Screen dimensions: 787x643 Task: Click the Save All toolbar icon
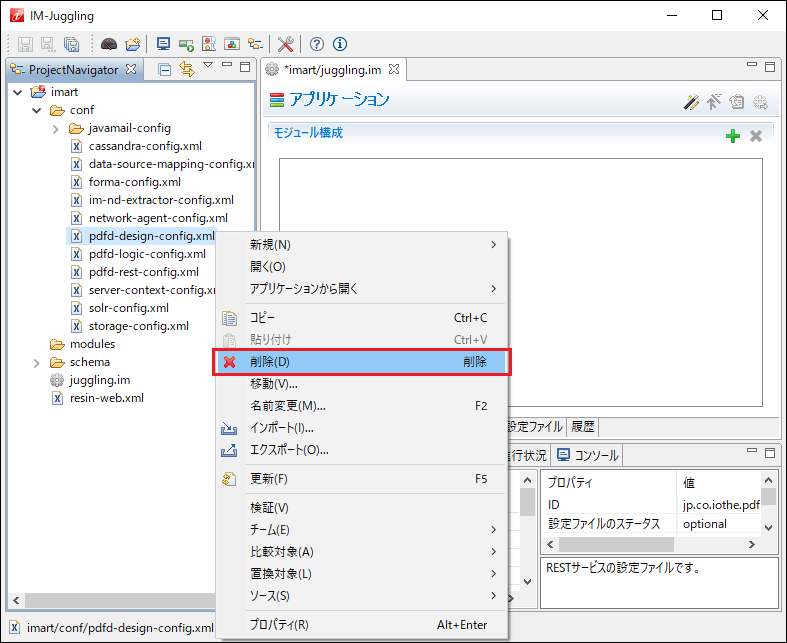72,44
